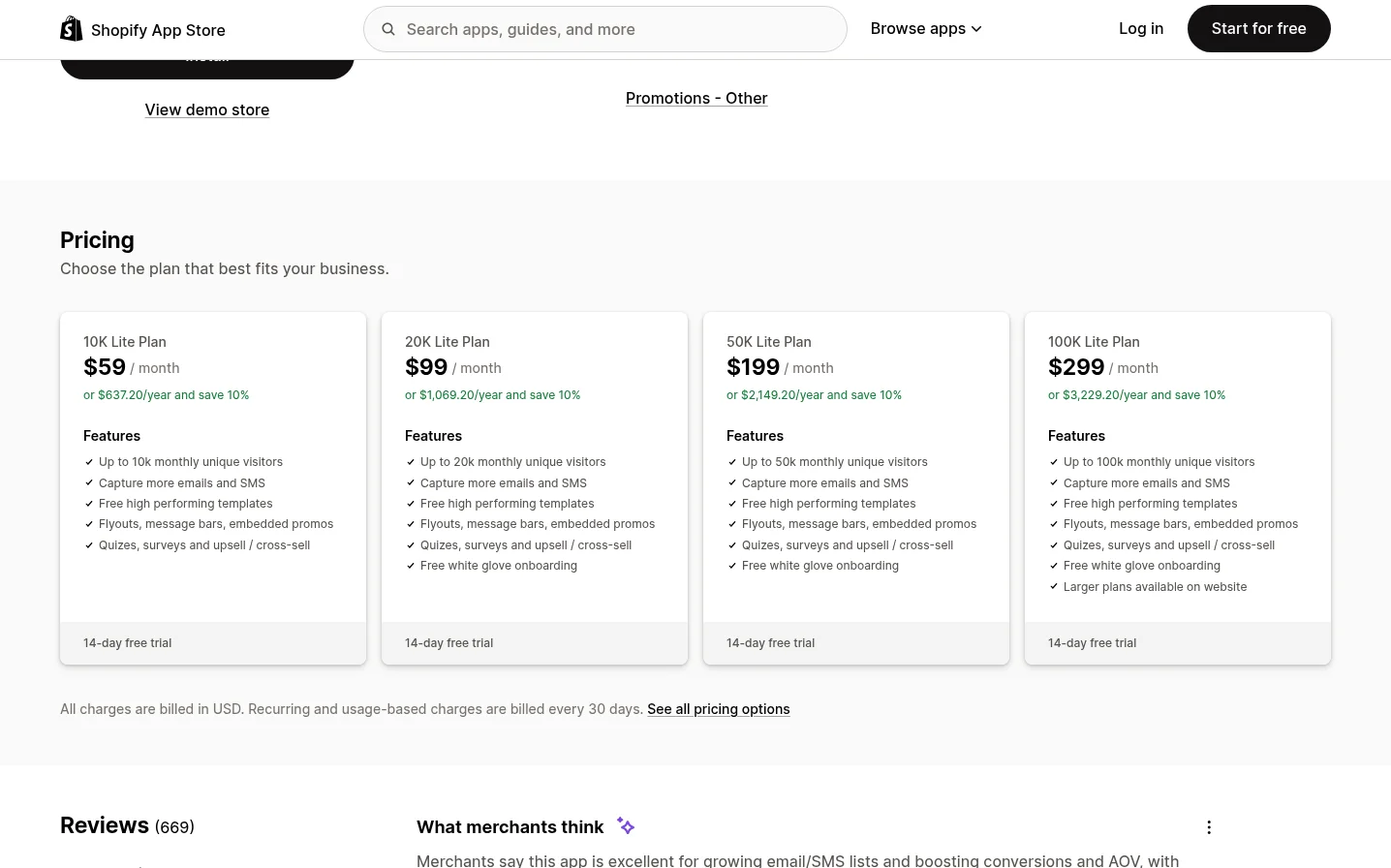1391x868 pixels.
Task: Click the $1,069.20/year savings text
Action: 493,395
